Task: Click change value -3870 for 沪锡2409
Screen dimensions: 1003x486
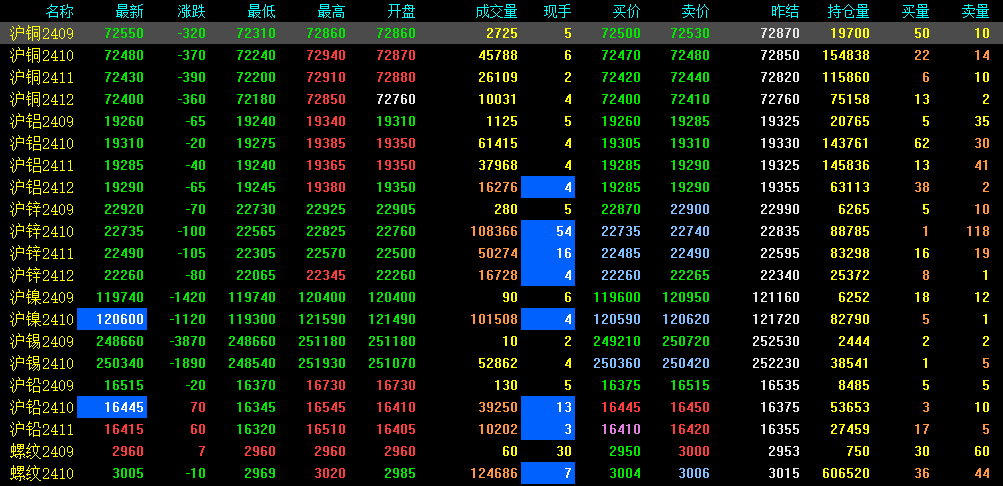Action: pyautogui.click(x=186, y=341)
